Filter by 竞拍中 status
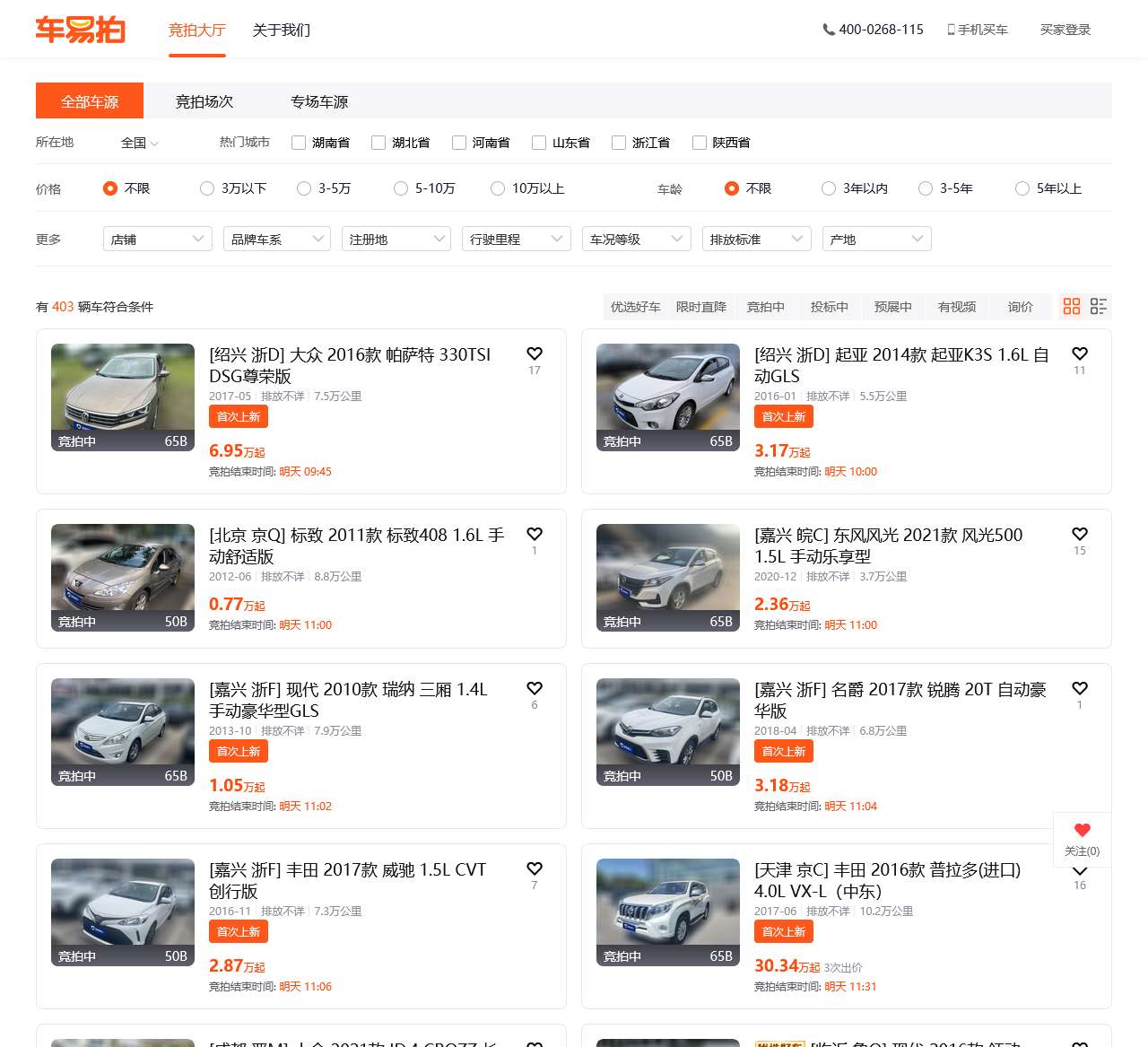This screenshot has height=1047, width=1148. click(x=766, y=307)
